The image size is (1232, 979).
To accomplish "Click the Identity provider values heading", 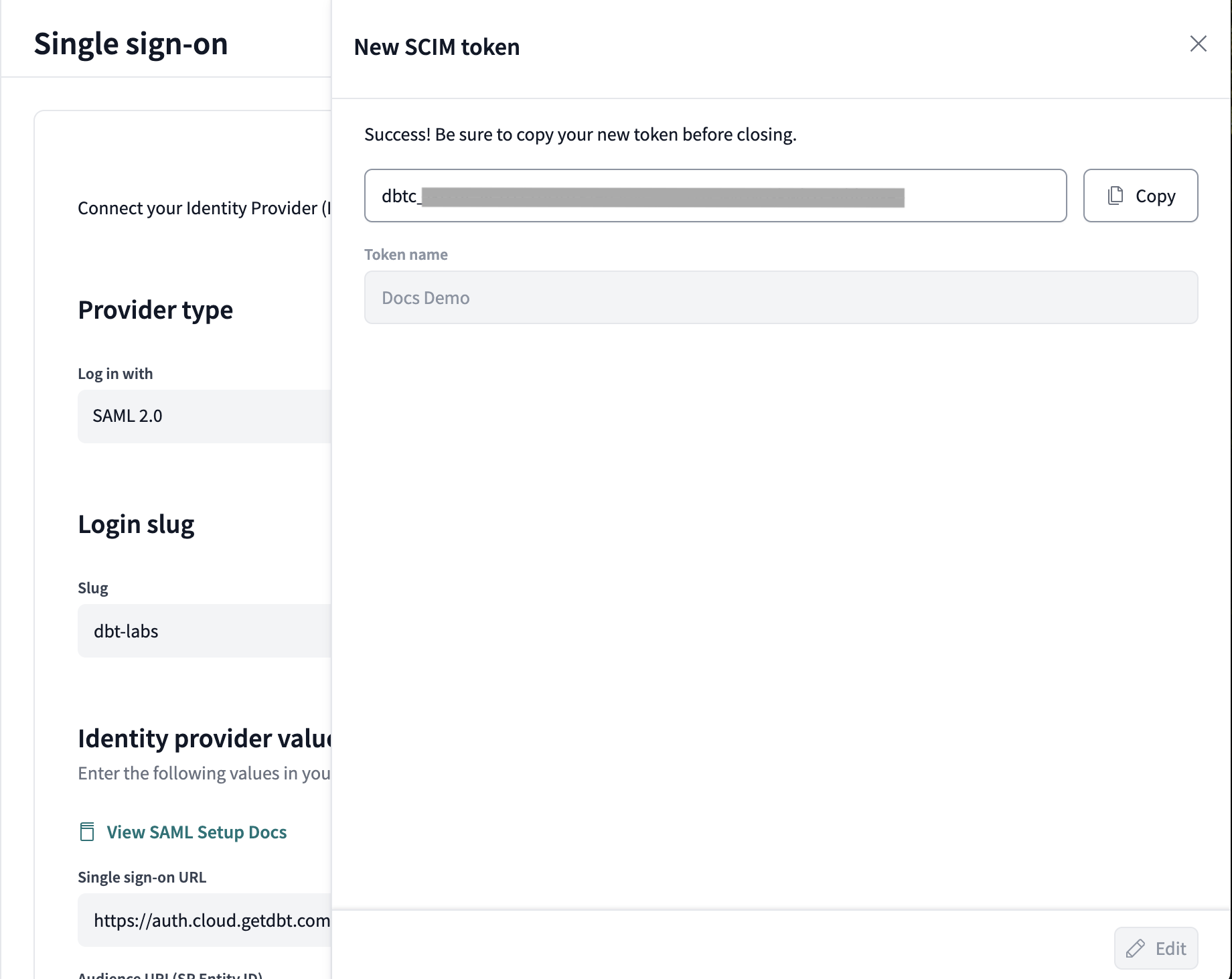I will click(204, 739).
